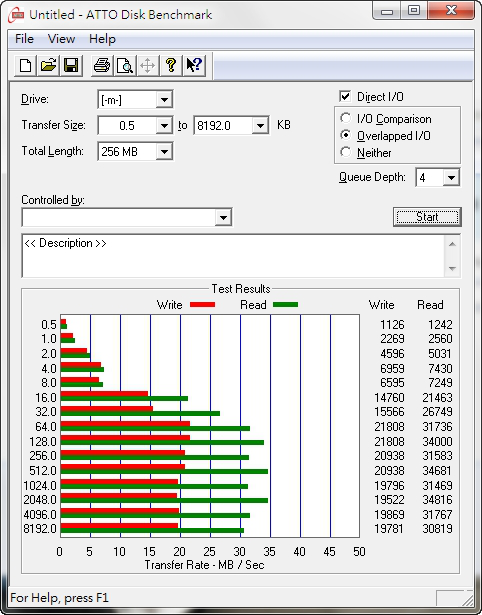Click the yellow question mark About icon
This screenshot has height=615, width=482.
coord(171,65)
